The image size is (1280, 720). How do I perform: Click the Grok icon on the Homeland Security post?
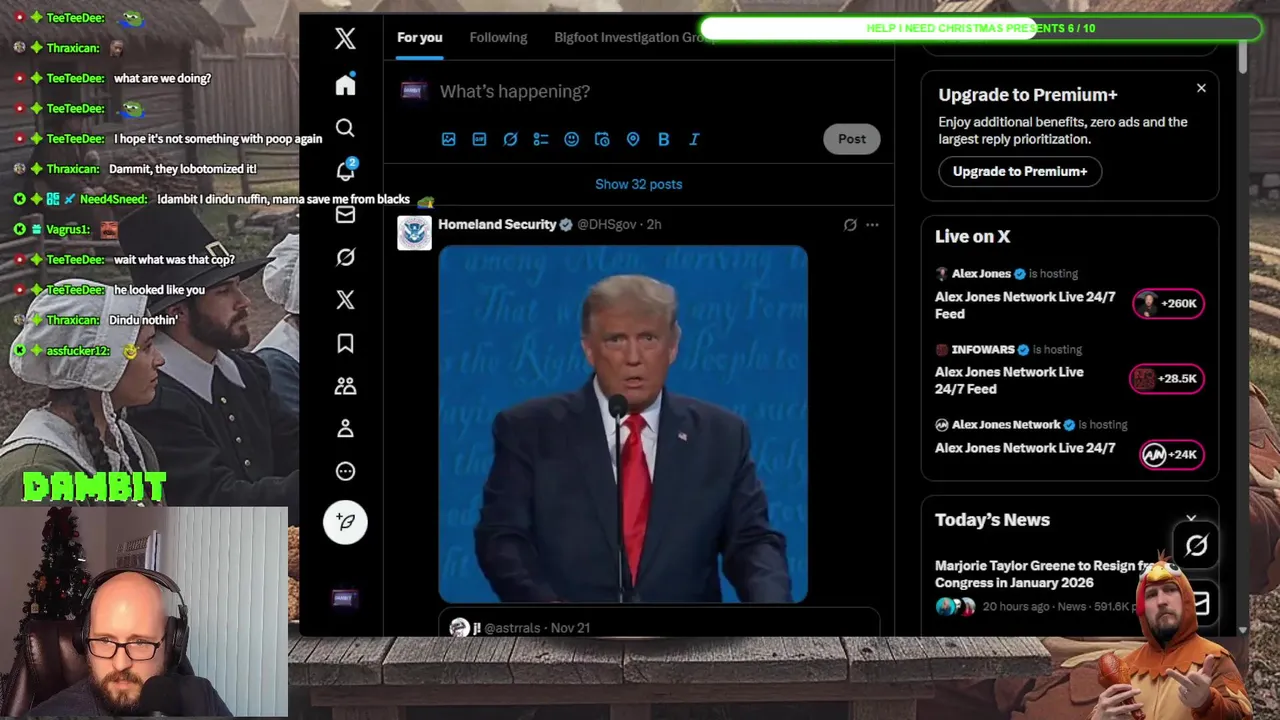point(850,225)
